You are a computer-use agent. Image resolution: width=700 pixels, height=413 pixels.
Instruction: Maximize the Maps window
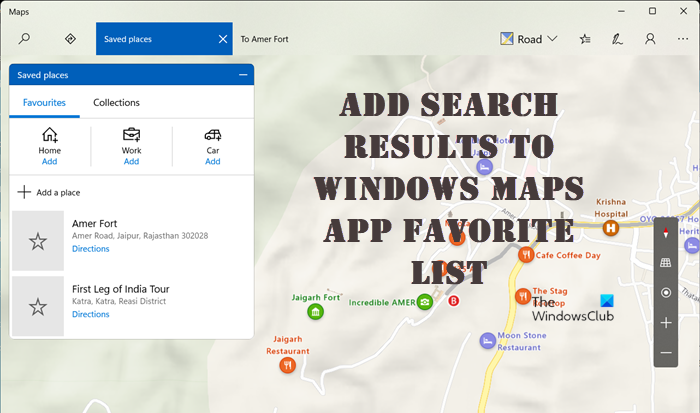(x=652, y=11)
